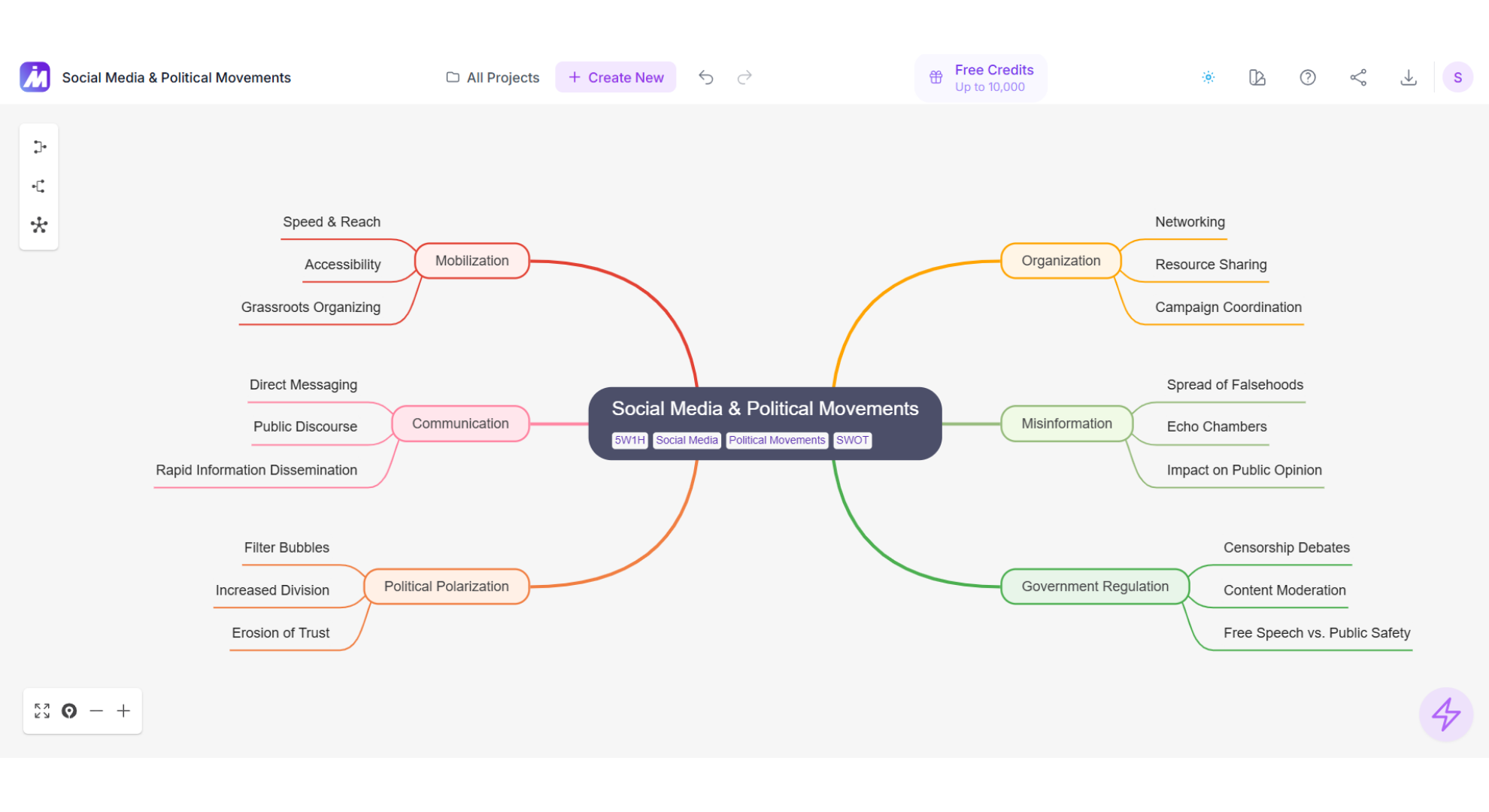
Task: Select Free Speech vs. Public Safety subtopic
Action: click(x=1317, y=633)
